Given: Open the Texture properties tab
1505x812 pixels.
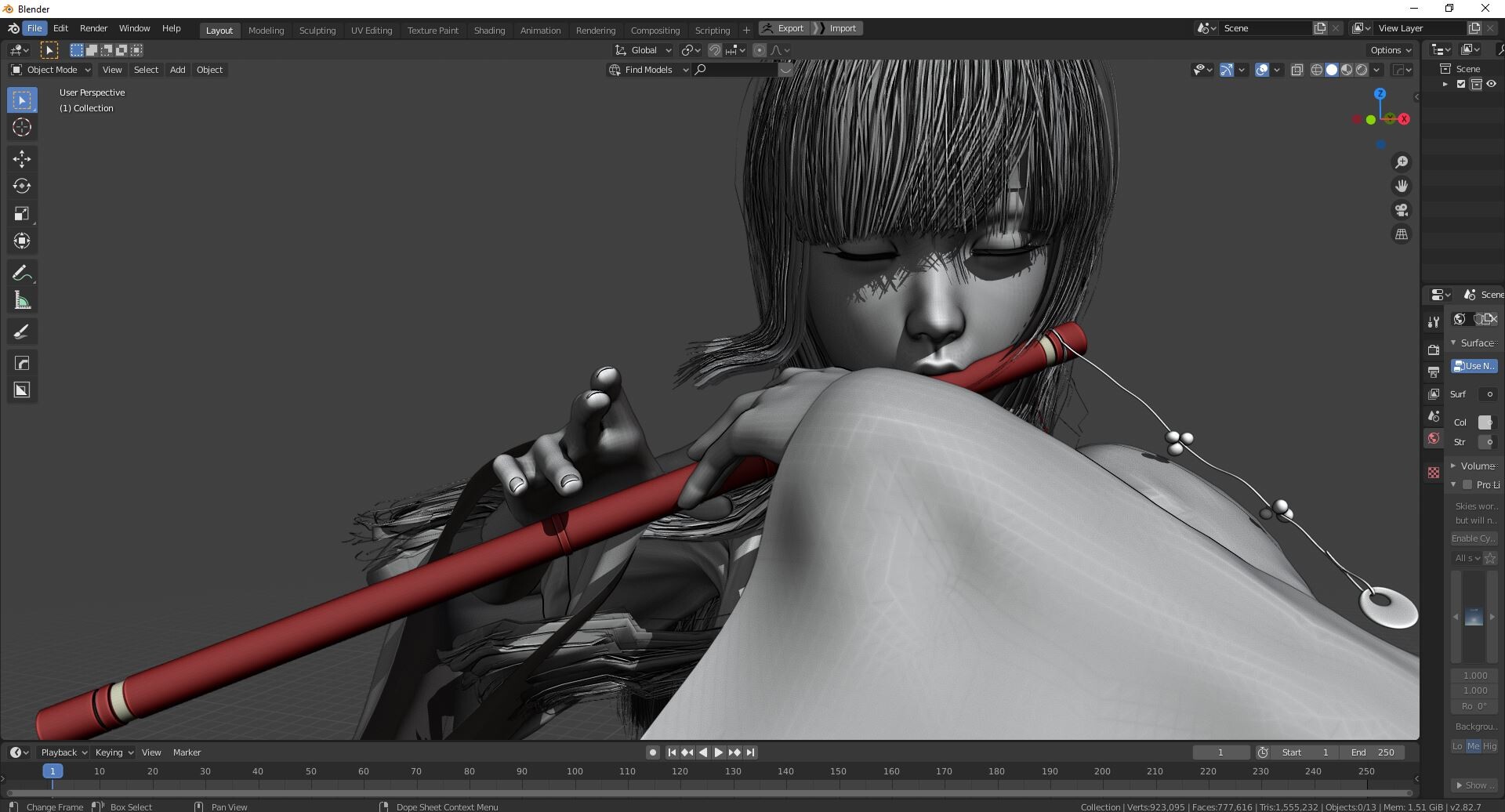Looking at the screenshot, I should click(x=1434, y=473).
